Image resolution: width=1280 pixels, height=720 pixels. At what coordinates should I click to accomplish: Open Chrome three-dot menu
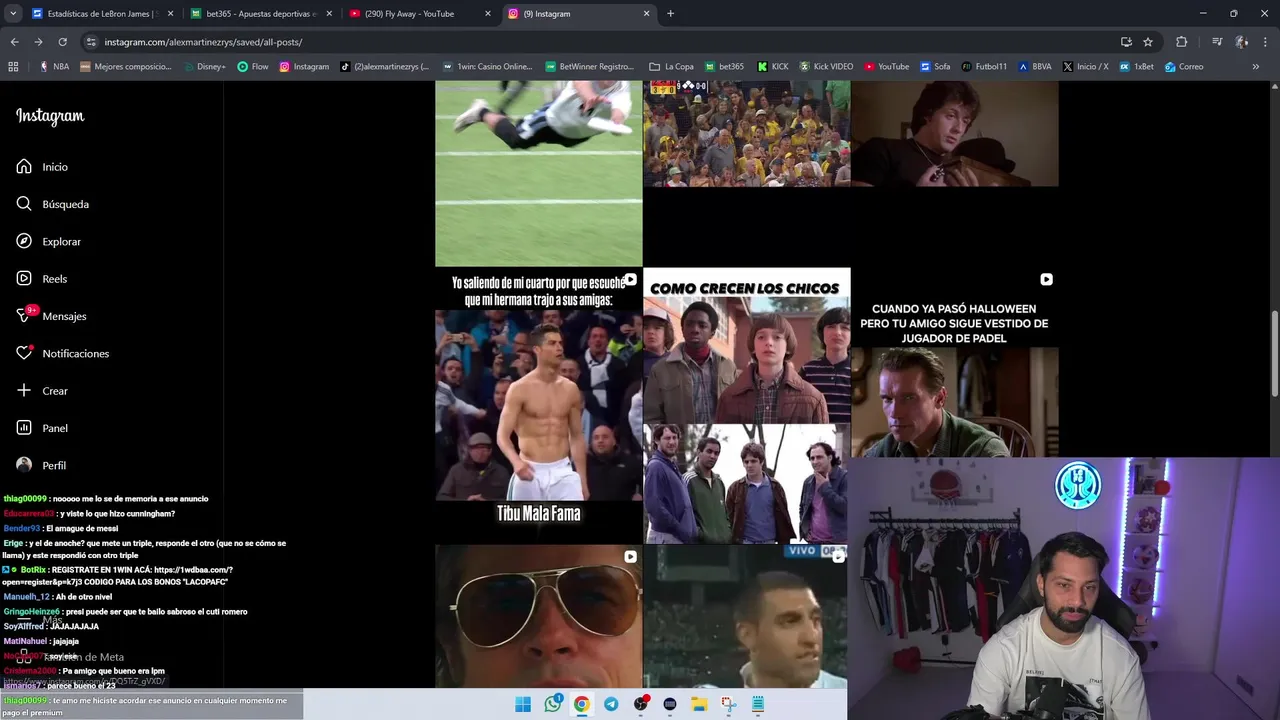1265,42
